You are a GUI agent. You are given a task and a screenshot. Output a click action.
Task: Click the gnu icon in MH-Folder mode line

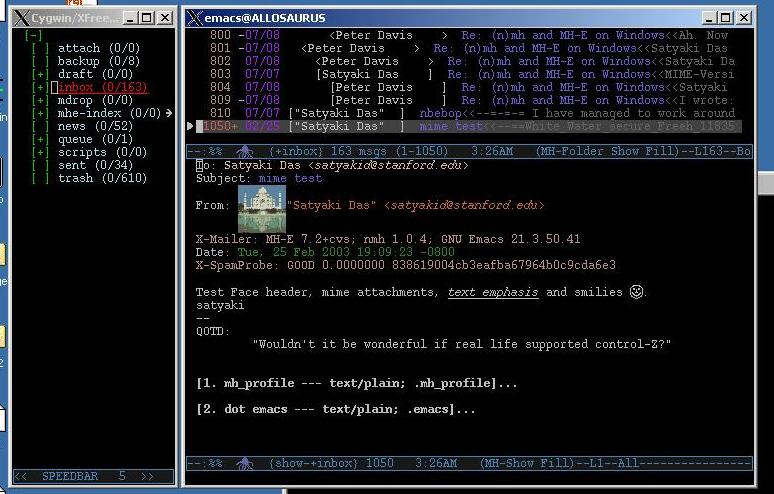[245, 151]
